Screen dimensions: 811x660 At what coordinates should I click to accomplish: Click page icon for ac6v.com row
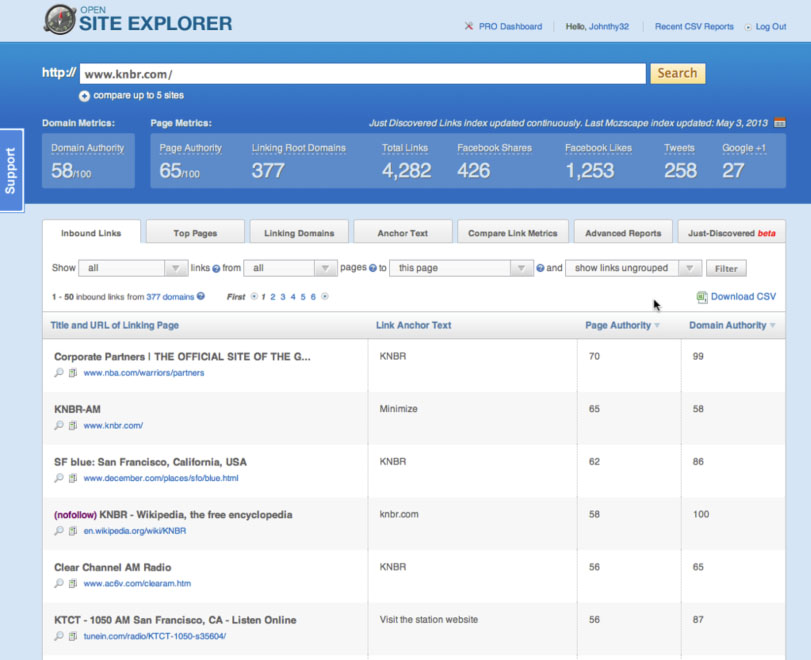coord(73,583)
